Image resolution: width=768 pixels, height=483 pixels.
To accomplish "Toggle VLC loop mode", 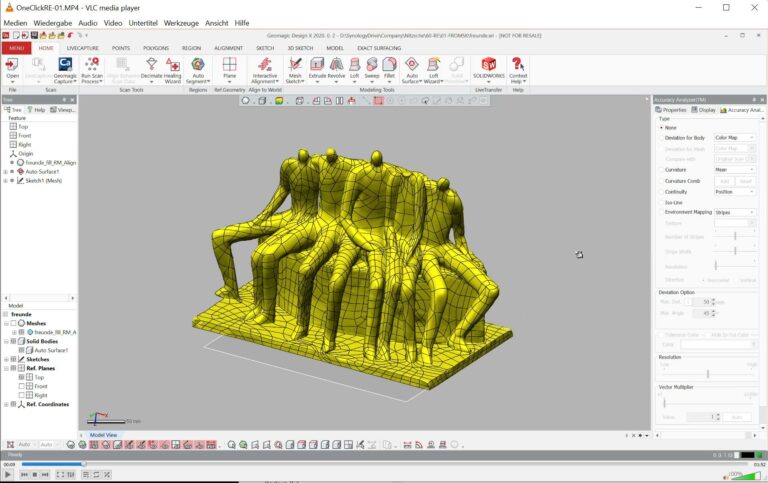I will pyautogui.click(x=96, y=474).
